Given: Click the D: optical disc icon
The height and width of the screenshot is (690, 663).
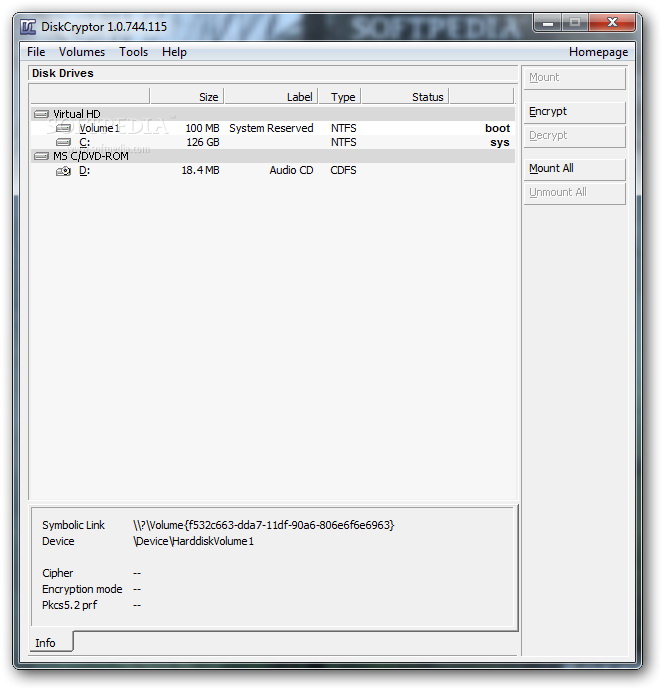Looking at the screenshot, I should point(63,171).
